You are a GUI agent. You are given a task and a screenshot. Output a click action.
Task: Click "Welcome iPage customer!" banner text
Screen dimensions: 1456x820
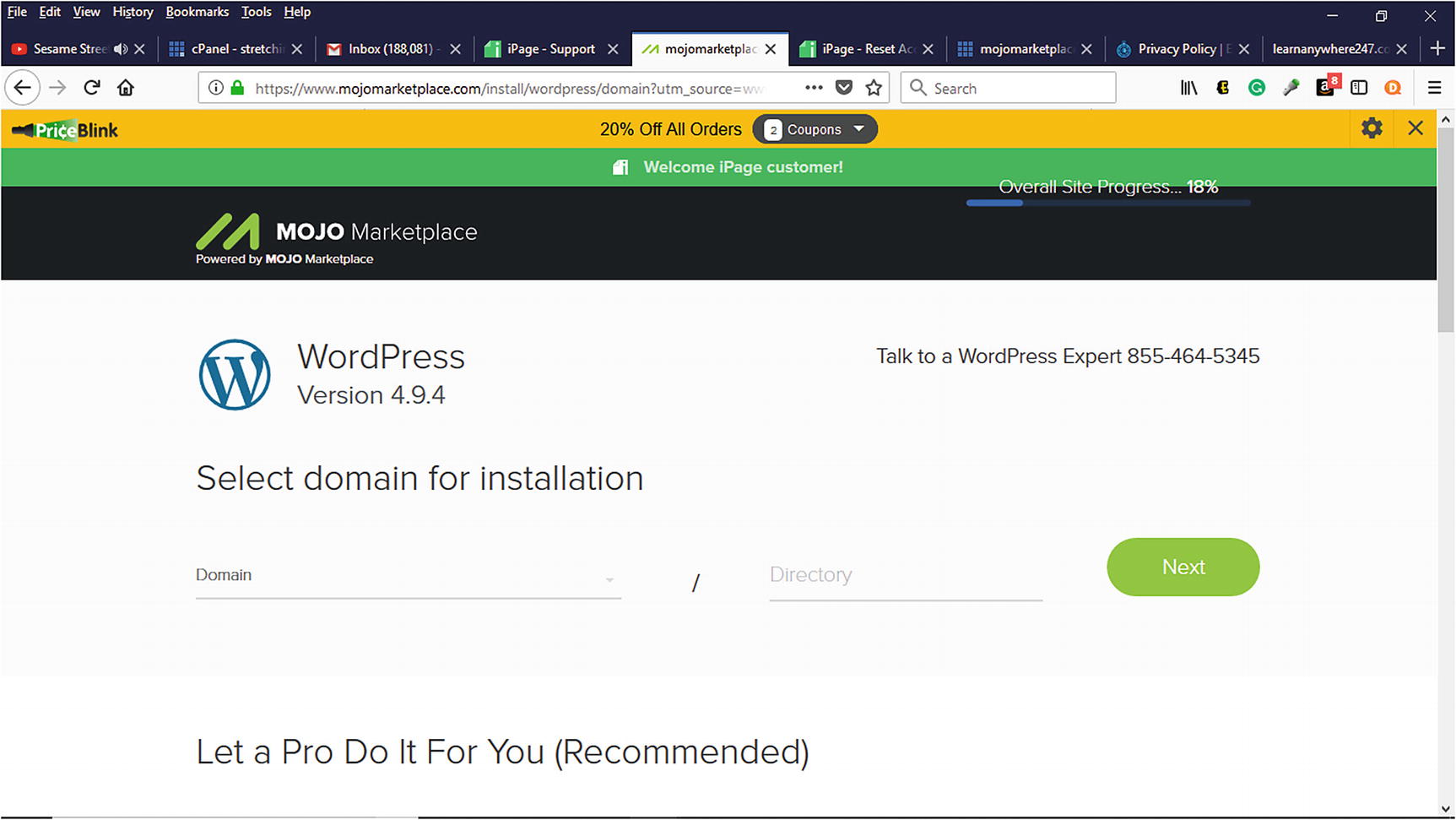(x=743, y=167)
